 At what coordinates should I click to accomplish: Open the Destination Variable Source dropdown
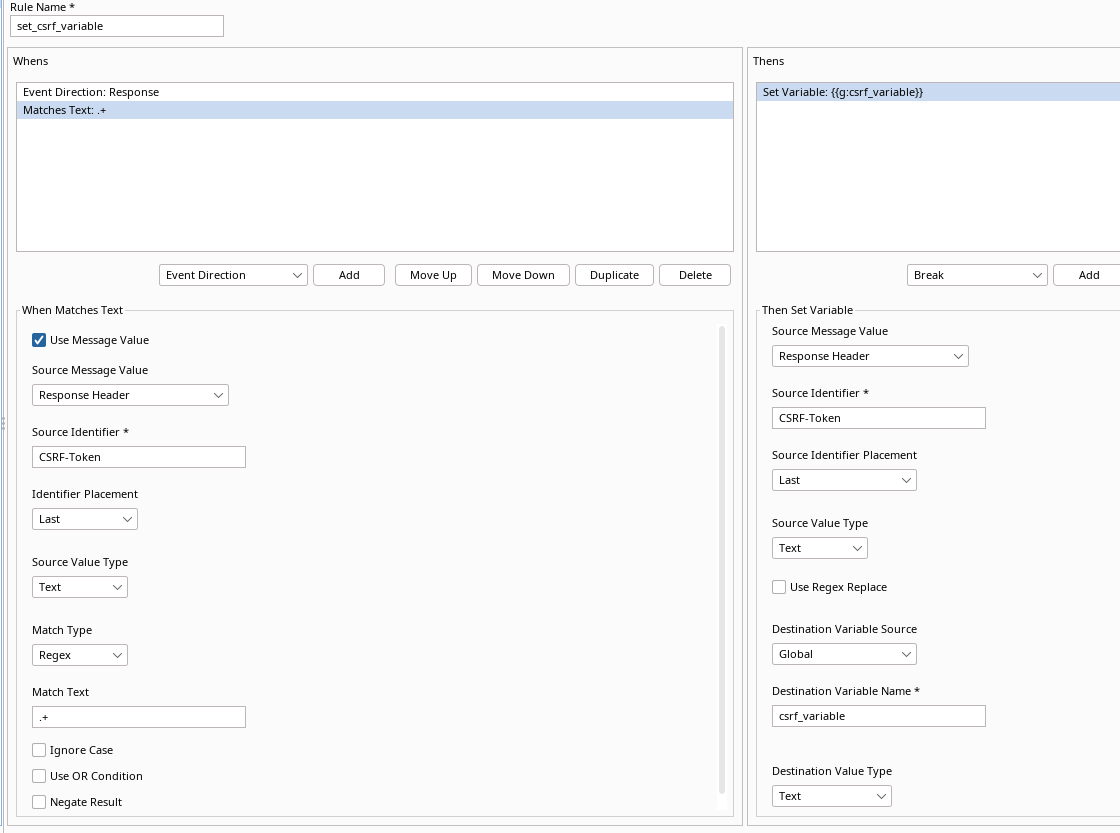844,653
